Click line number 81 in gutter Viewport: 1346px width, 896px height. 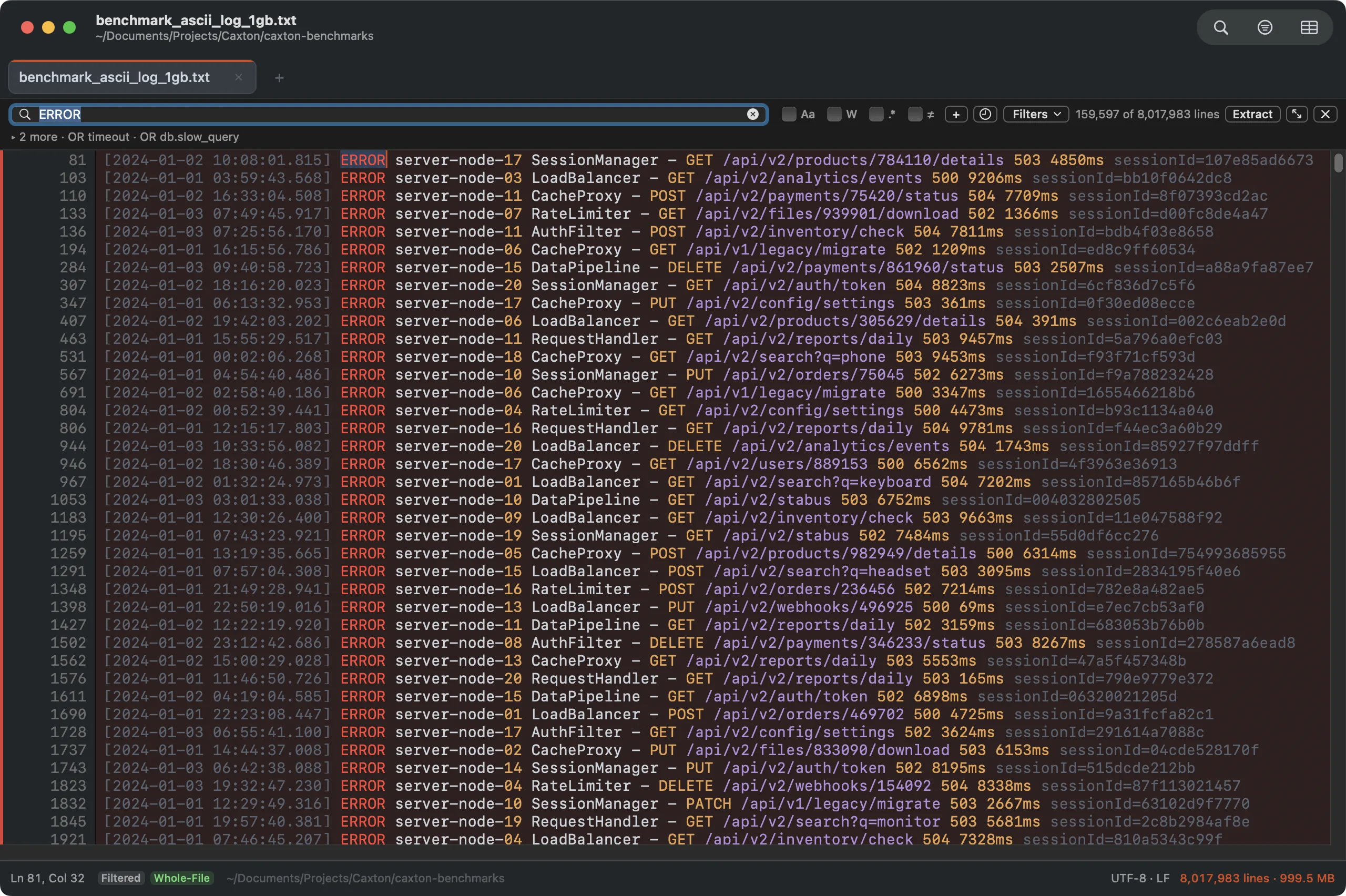point(77,160)
